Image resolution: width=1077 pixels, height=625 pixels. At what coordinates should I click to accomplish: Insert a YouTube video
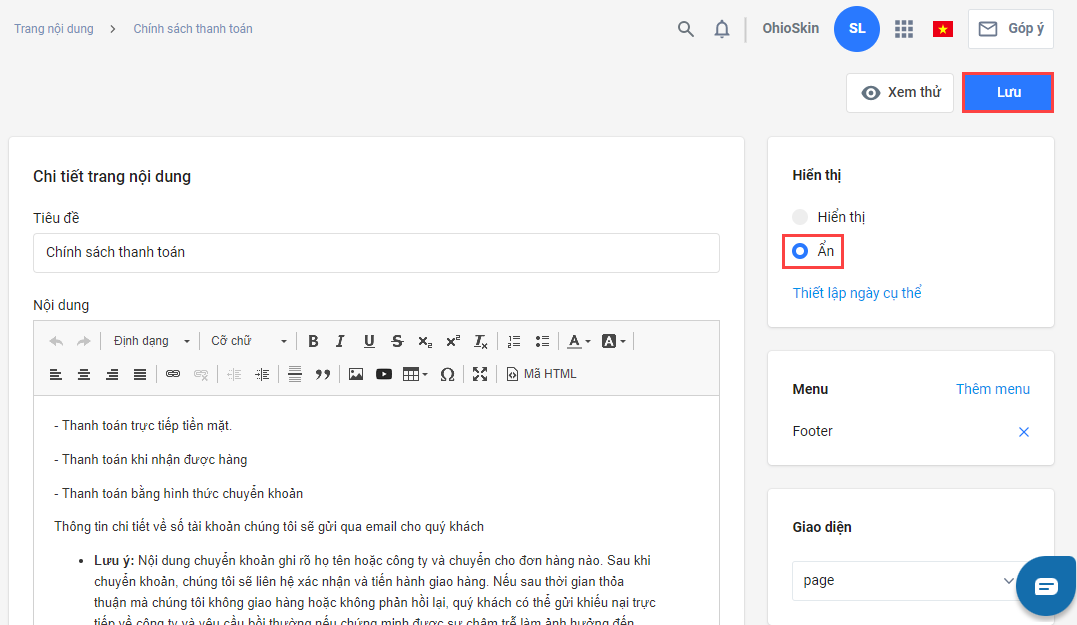[384, 374]
